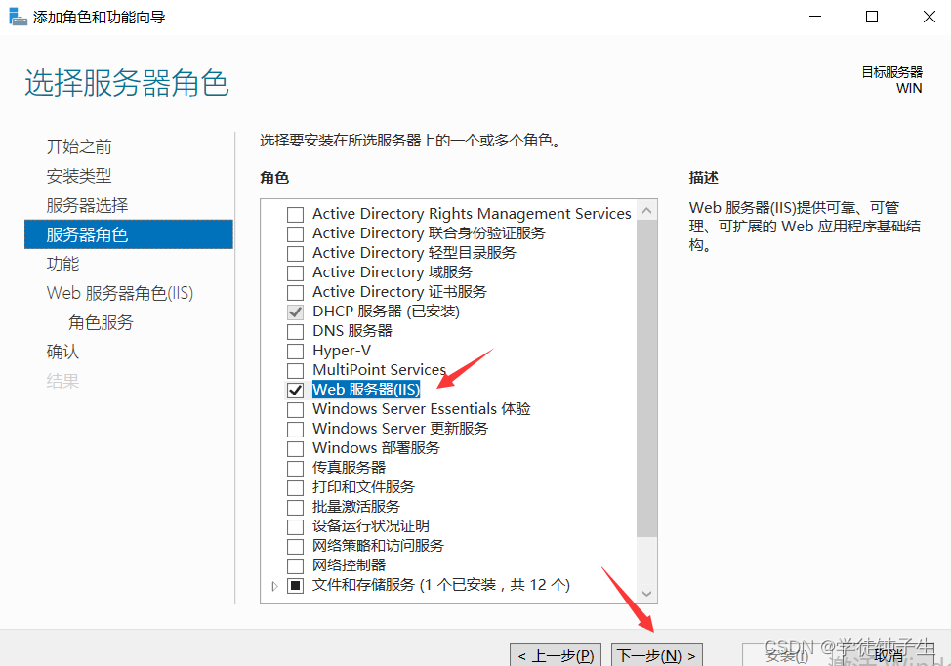This screenshot has width=951, height=666.
Task: Select the MultiPoint Services label
Action: click(379, 369)
